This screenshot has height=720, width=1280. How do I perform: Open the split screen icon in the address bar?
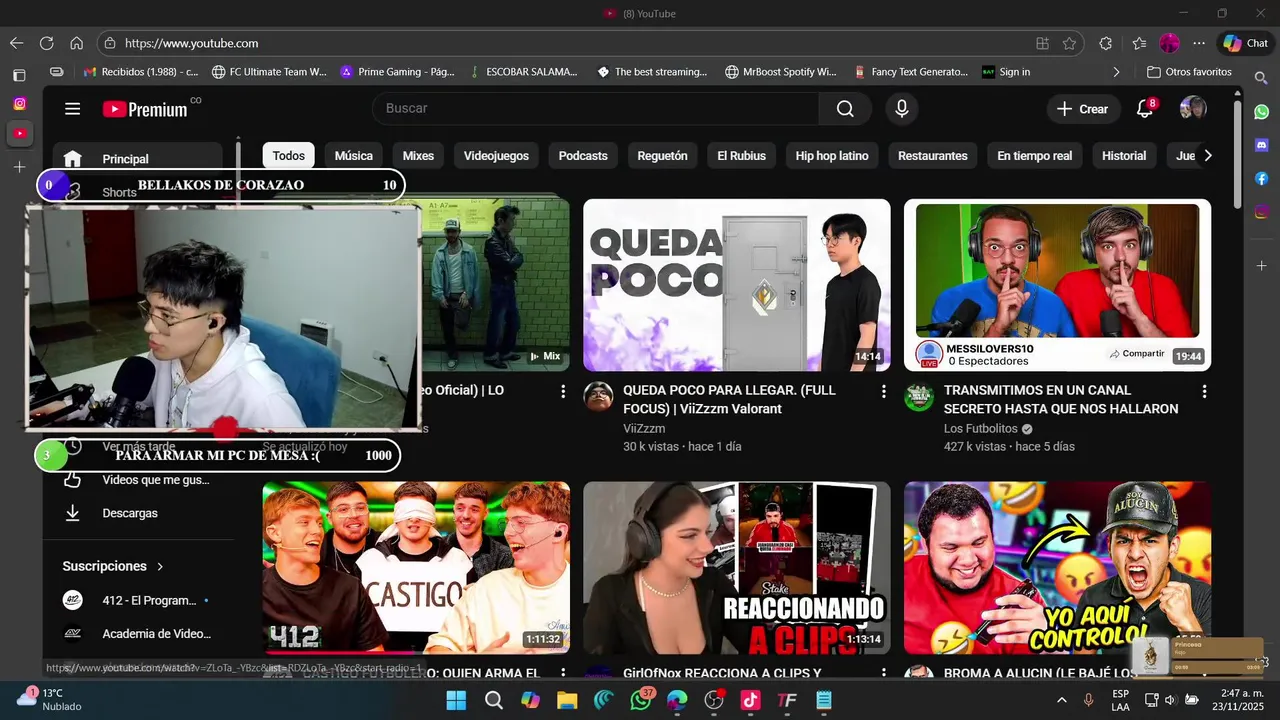(1042, 43)
